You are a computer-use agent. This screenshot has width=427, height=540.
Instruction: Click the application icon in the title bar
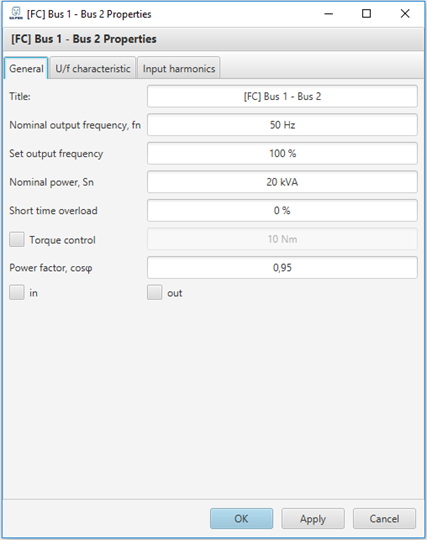(x=15, y=13)
